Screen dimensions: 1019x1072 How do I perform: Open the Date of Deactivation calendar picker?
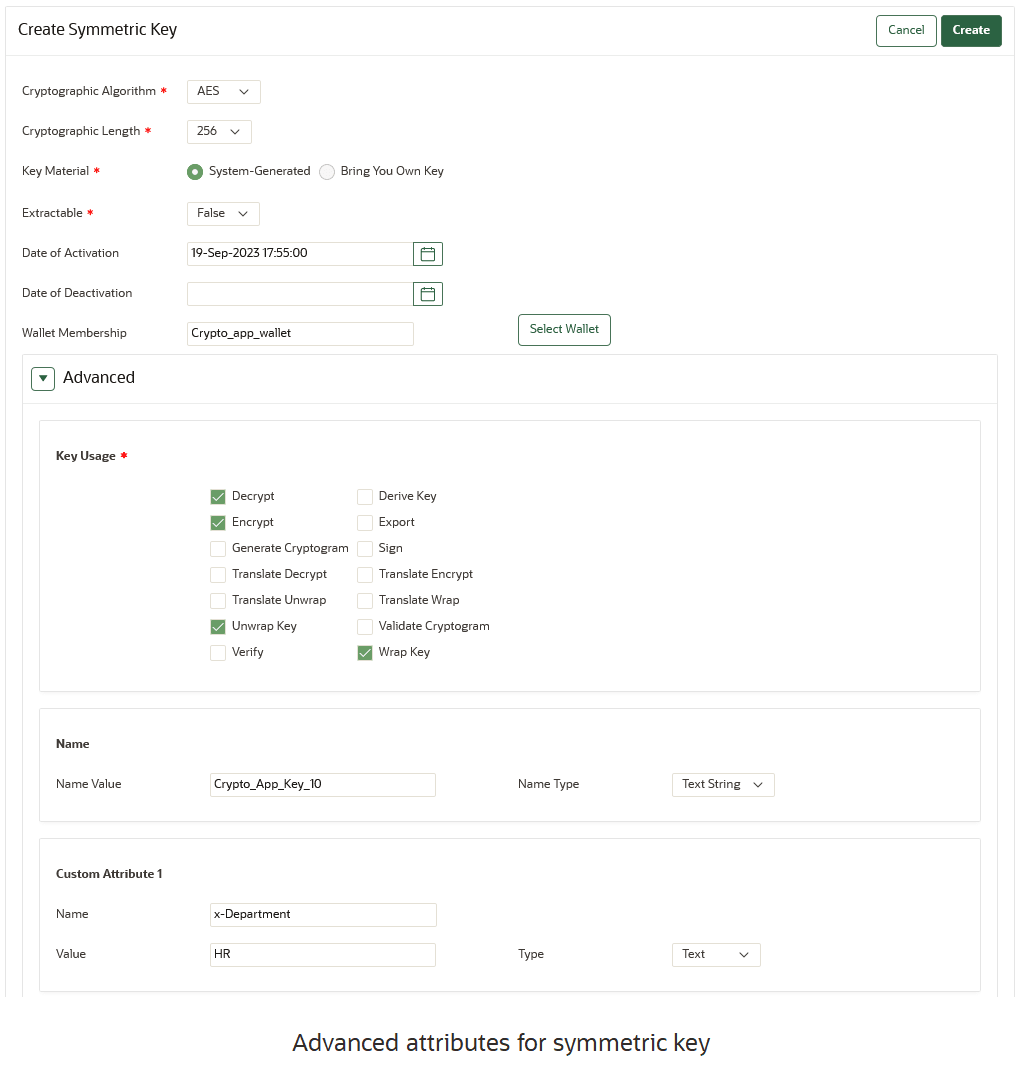(427, 293)
